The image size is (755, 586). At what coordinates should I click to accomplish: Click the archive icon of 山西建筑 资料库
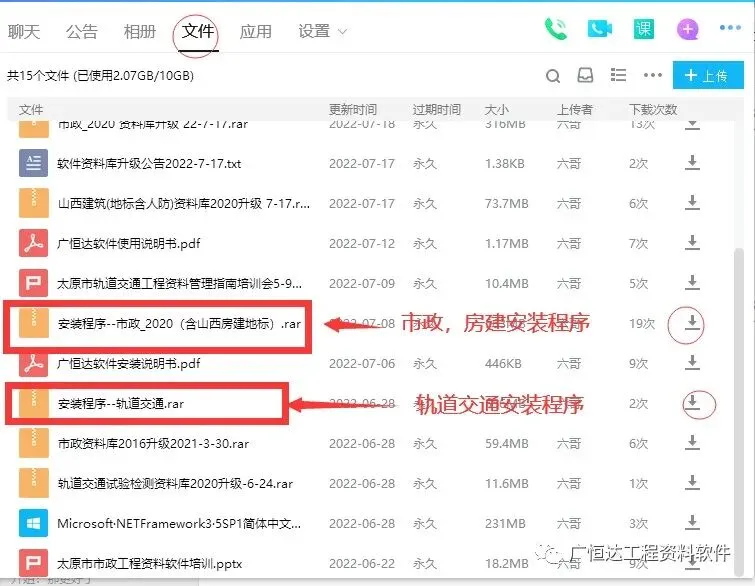point(33,203)
